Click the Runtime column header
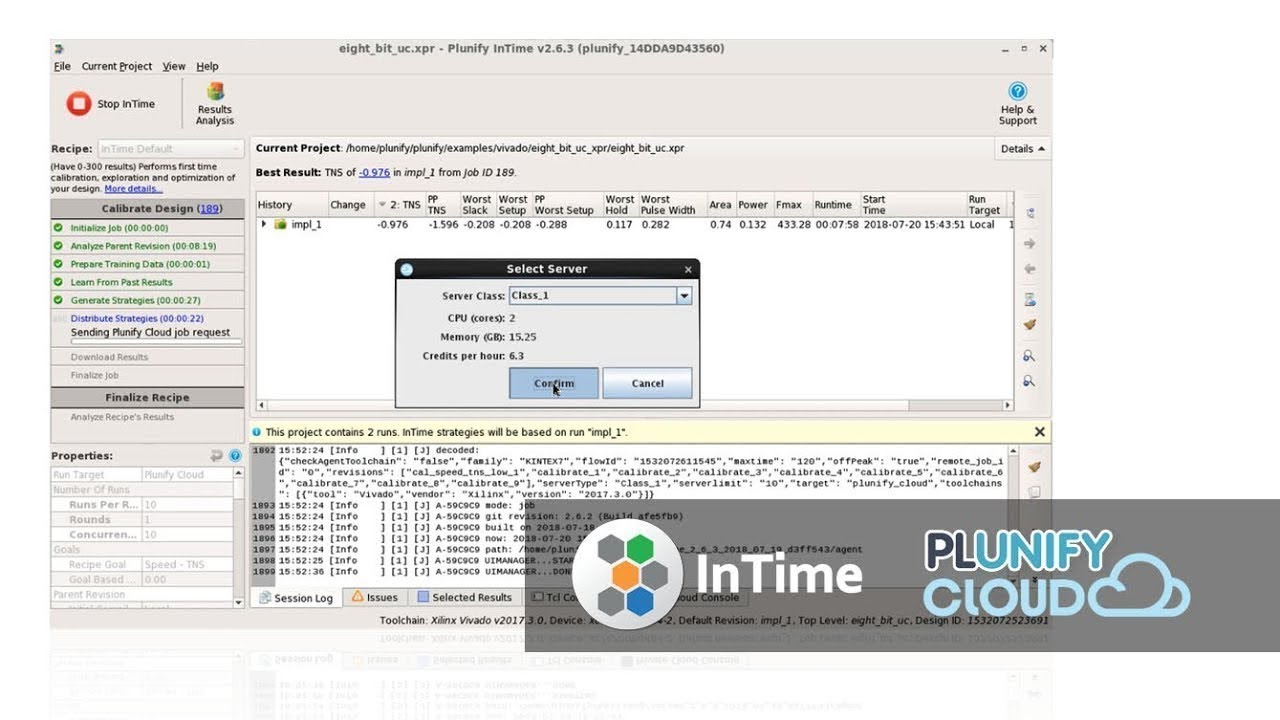The height and width of the screenshot is (720, 1280). point(833,205)
